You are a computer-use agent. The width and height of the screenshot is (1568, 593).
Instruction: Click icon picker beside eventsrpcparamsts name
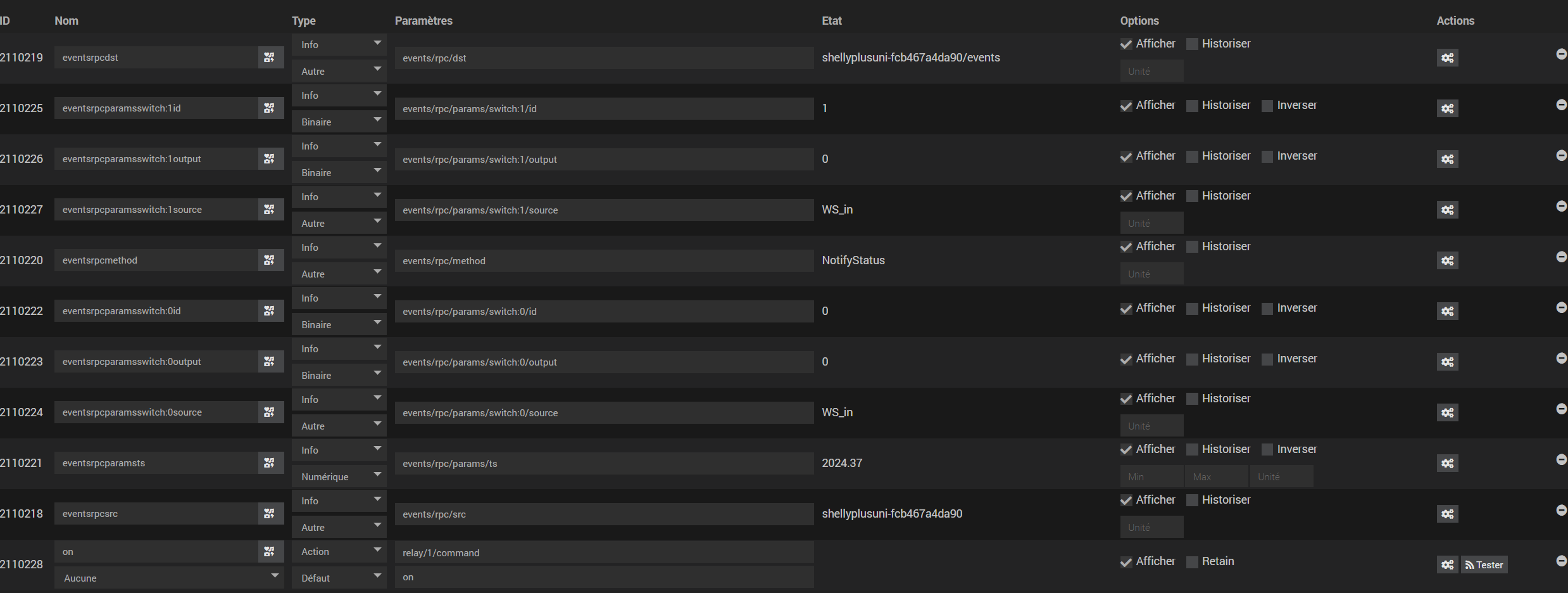(x=270, y=463)
